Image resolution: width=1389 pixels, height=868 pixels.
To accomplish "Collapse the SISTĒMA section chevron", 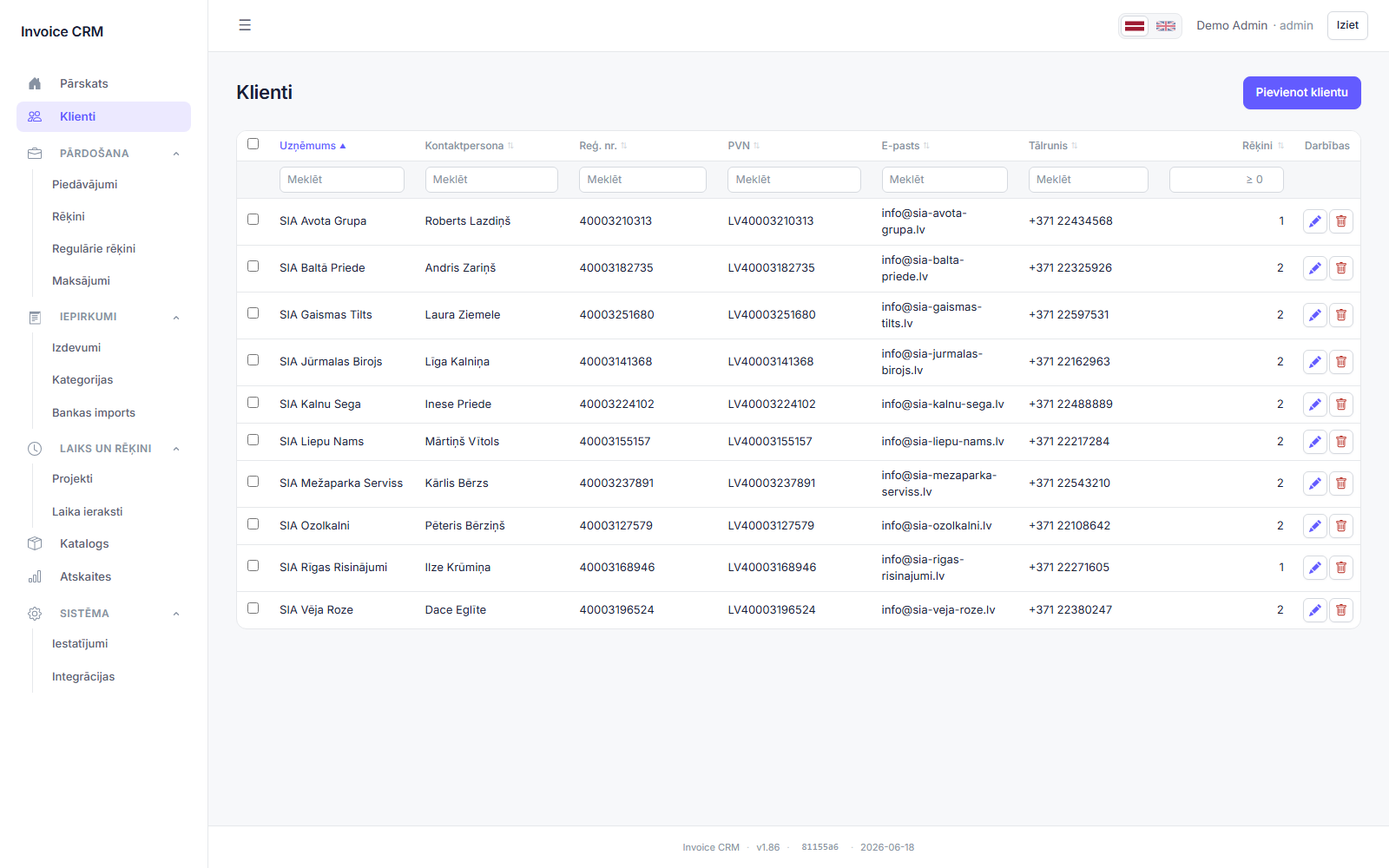I will tap(176, 614).
